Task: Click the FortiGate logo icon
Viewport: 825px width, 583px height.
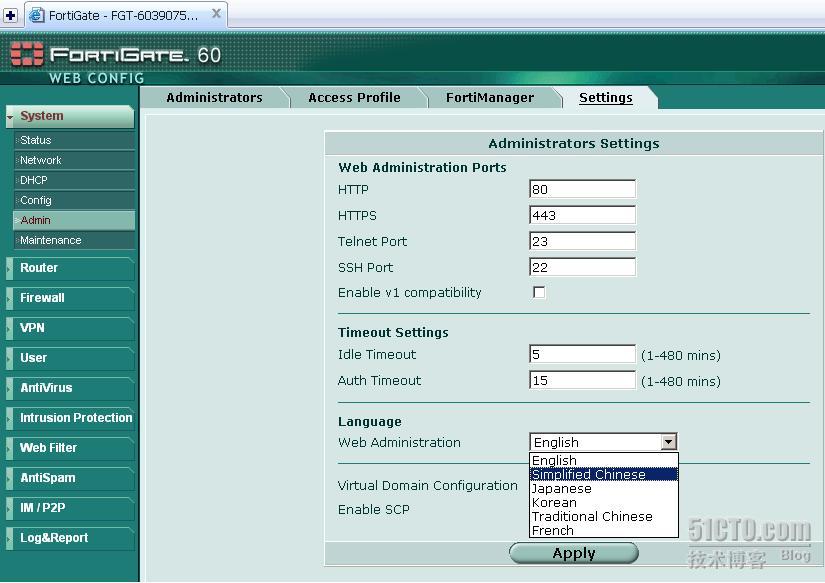Action: 26,54
